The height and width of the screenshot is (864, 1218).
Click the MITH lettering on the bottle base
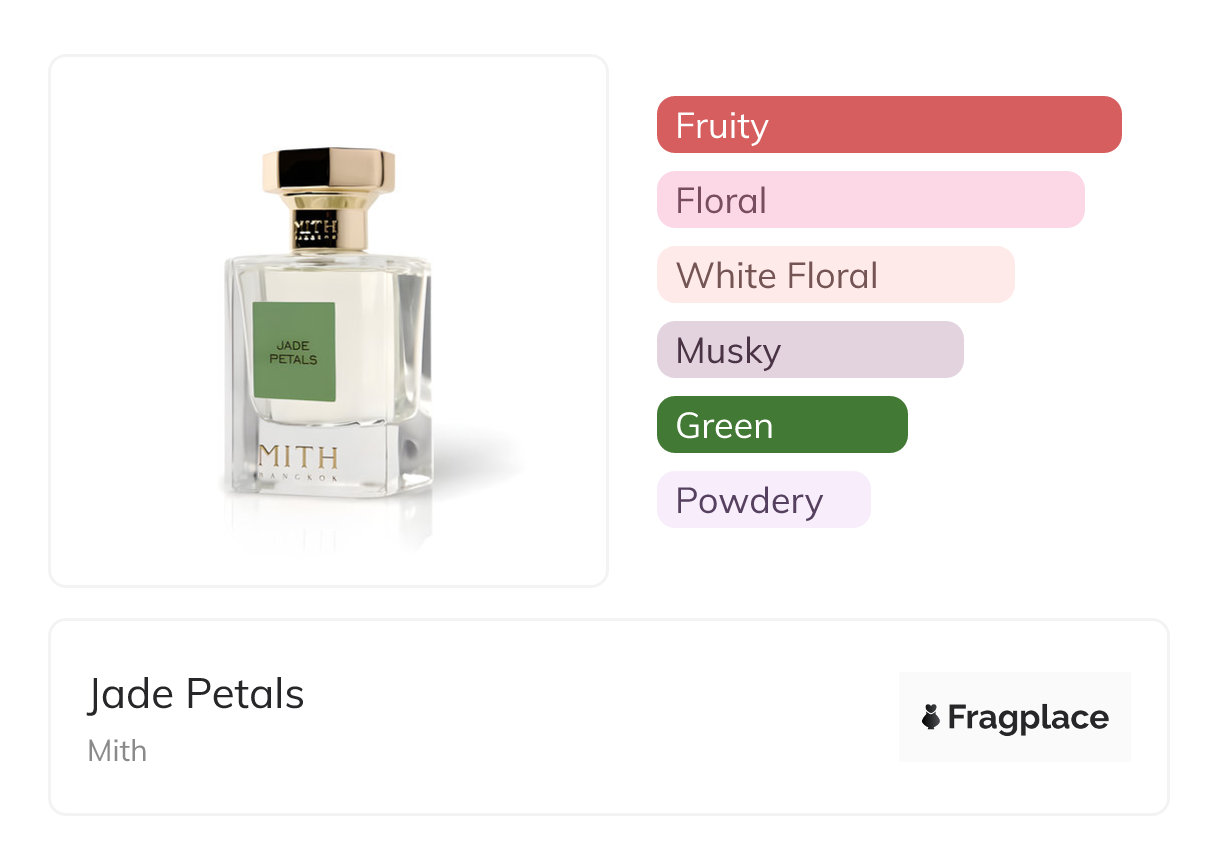(298, 457)
